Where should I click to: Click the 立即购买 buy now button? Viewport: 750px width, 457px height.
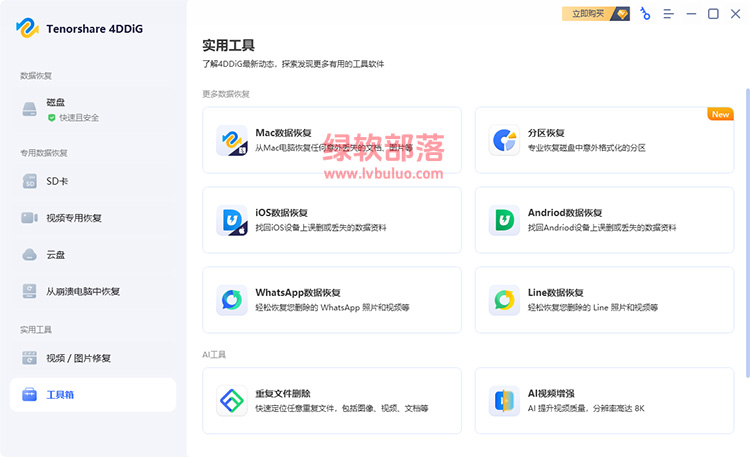pos(596,14)
